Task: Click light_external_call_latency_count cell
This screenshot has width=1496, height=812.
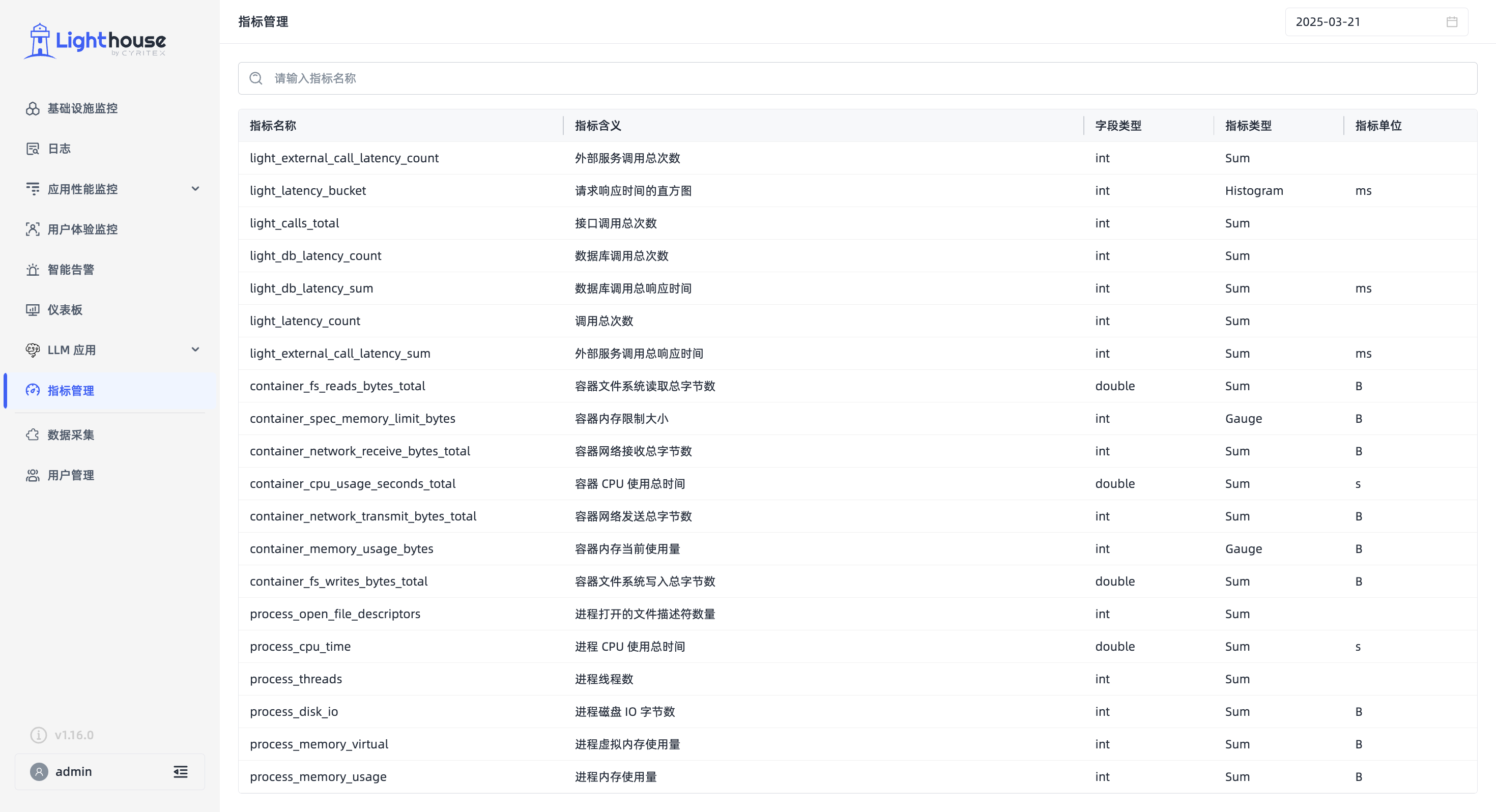Action: (x=344, y=158)
